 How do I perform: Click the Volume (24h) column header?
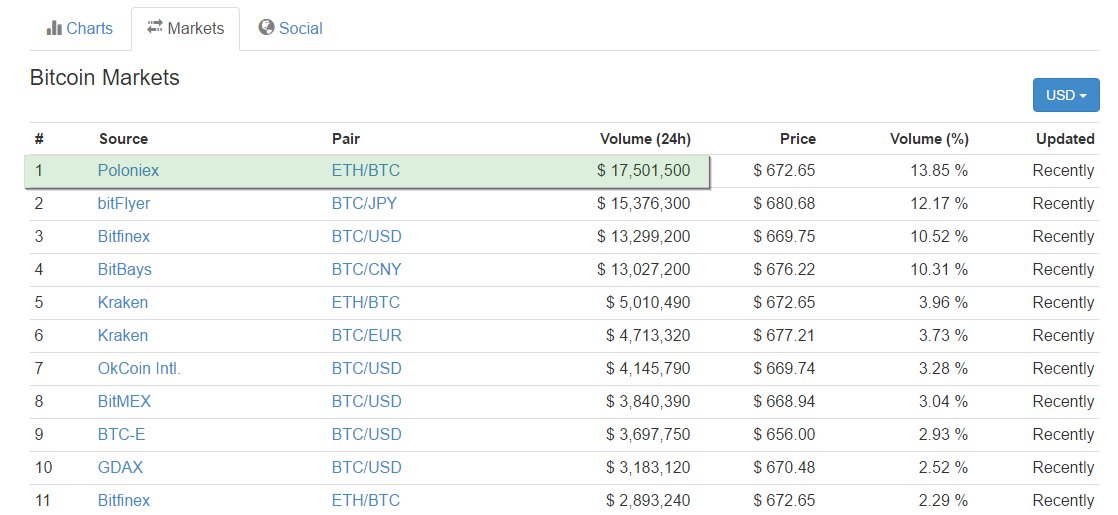(x=645, y=138)
